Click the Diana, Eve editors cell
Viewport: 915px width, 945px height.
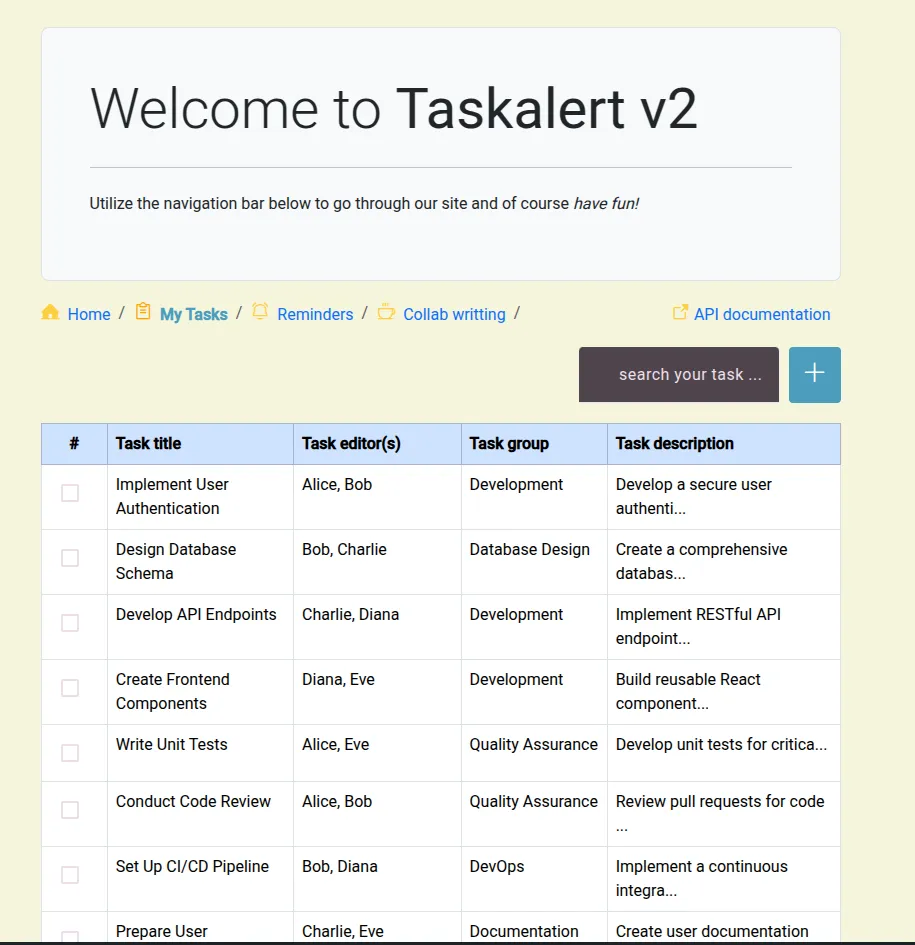[377, 692]
